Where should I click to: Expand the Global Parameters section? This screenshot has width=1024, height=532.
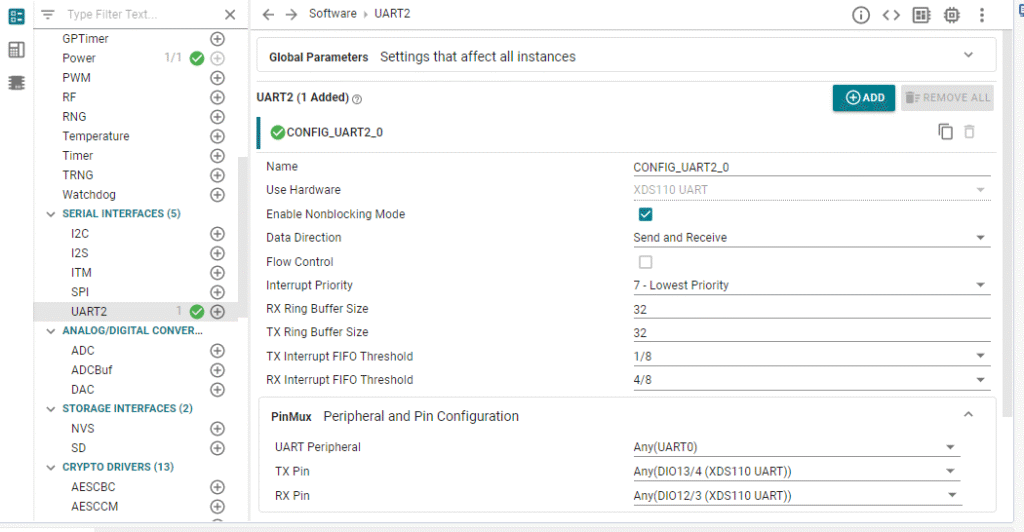point(967,55)
